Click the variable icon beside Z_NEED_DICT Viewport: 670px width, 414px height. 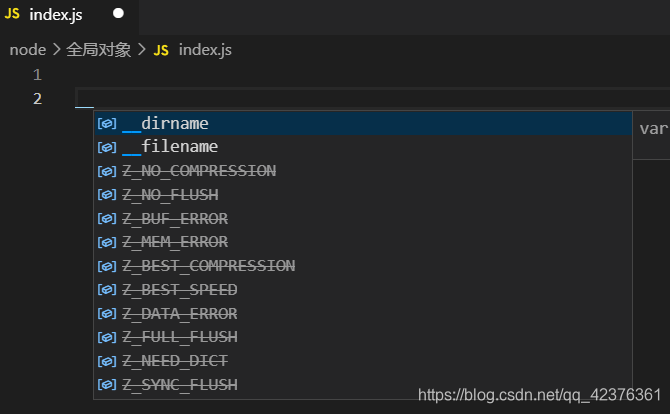[107, 361]
